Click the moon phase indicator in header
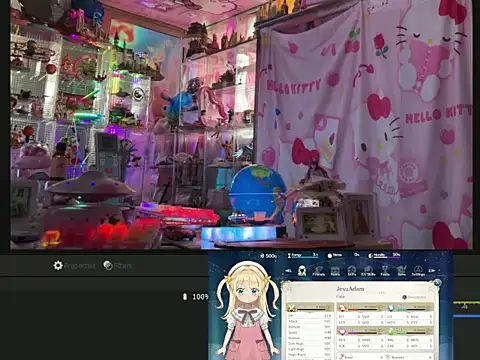480x360 pixels. click(x=384, y=255)
